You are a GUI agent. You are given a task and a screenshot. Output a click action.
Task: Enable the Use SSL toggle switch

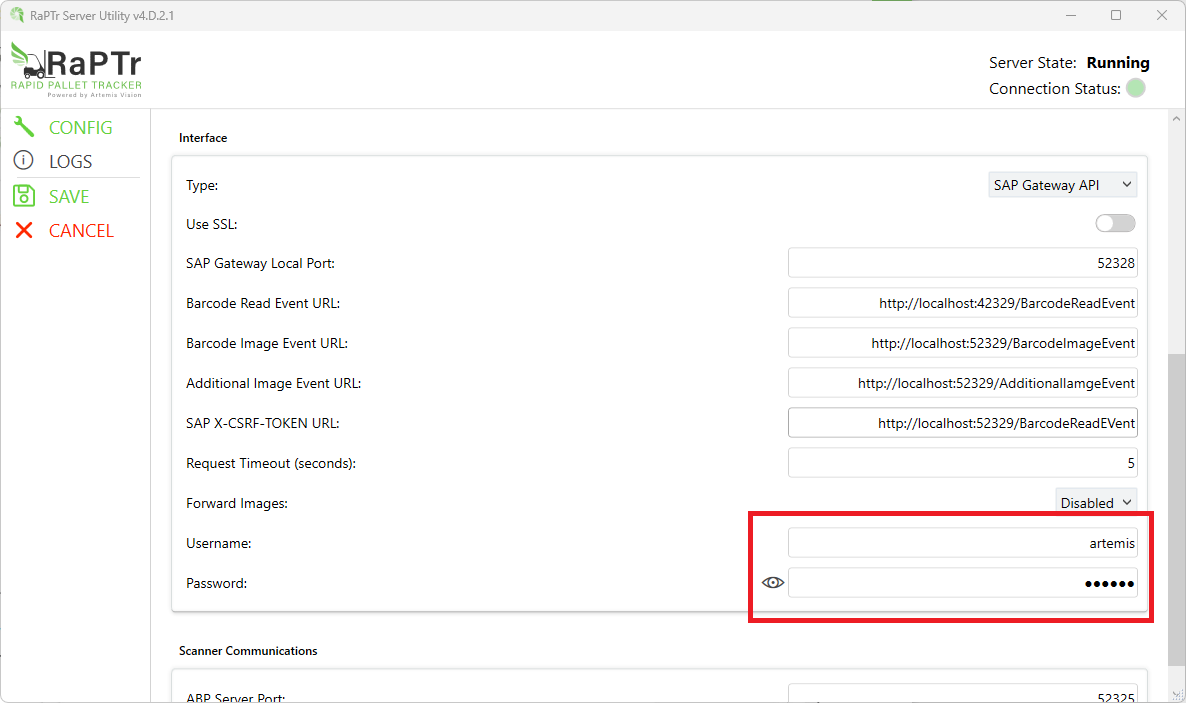tap(1115, 223)
